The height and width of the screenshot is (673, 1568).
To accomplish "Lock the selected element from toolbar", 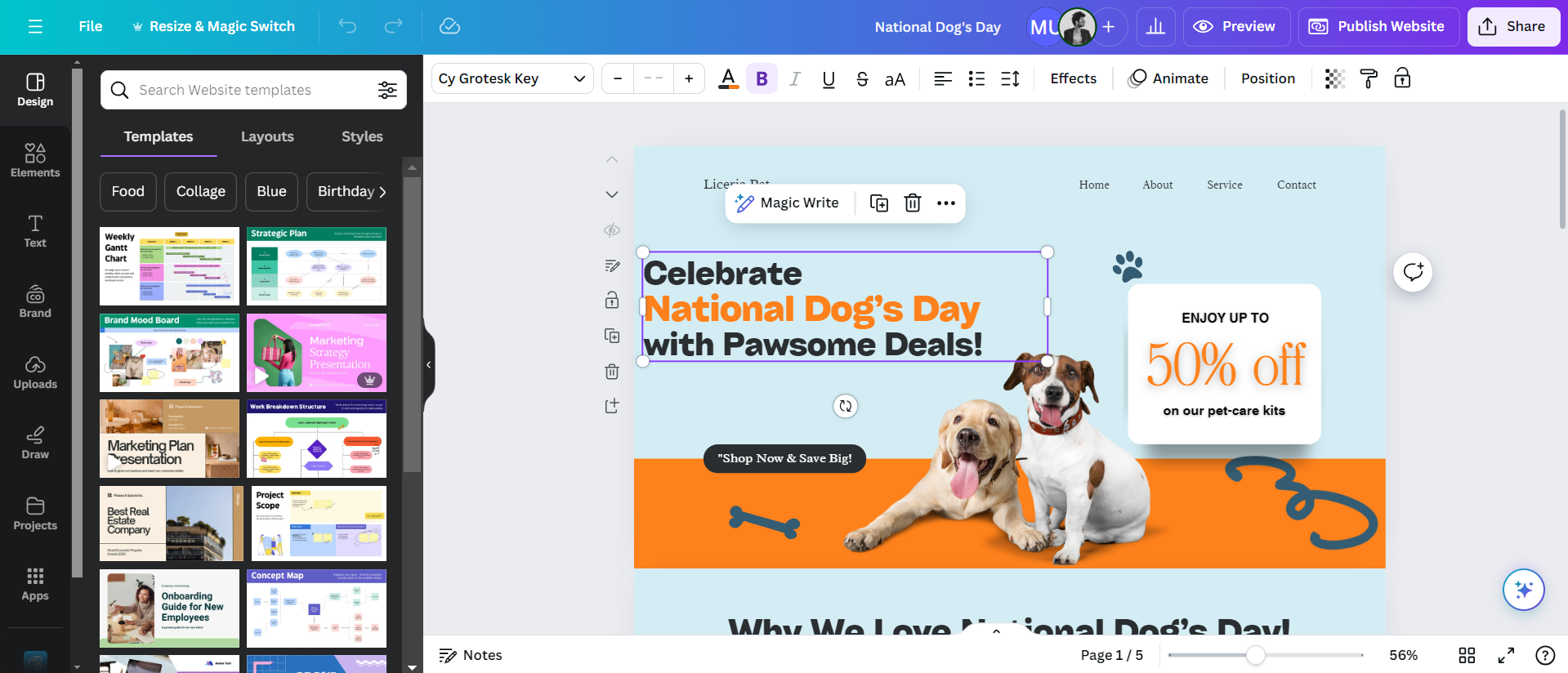I will [1402, 78].
